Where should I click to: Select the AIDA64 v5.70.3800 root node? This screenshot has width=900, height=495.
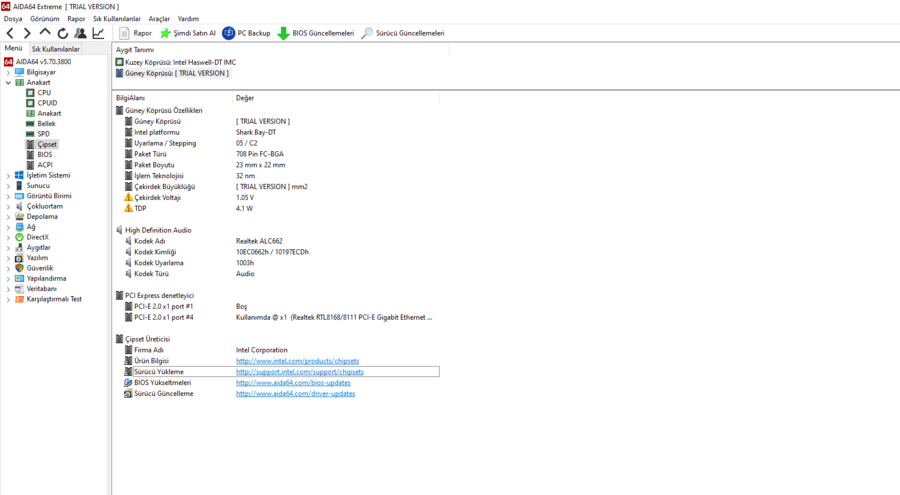pos(38,61)
